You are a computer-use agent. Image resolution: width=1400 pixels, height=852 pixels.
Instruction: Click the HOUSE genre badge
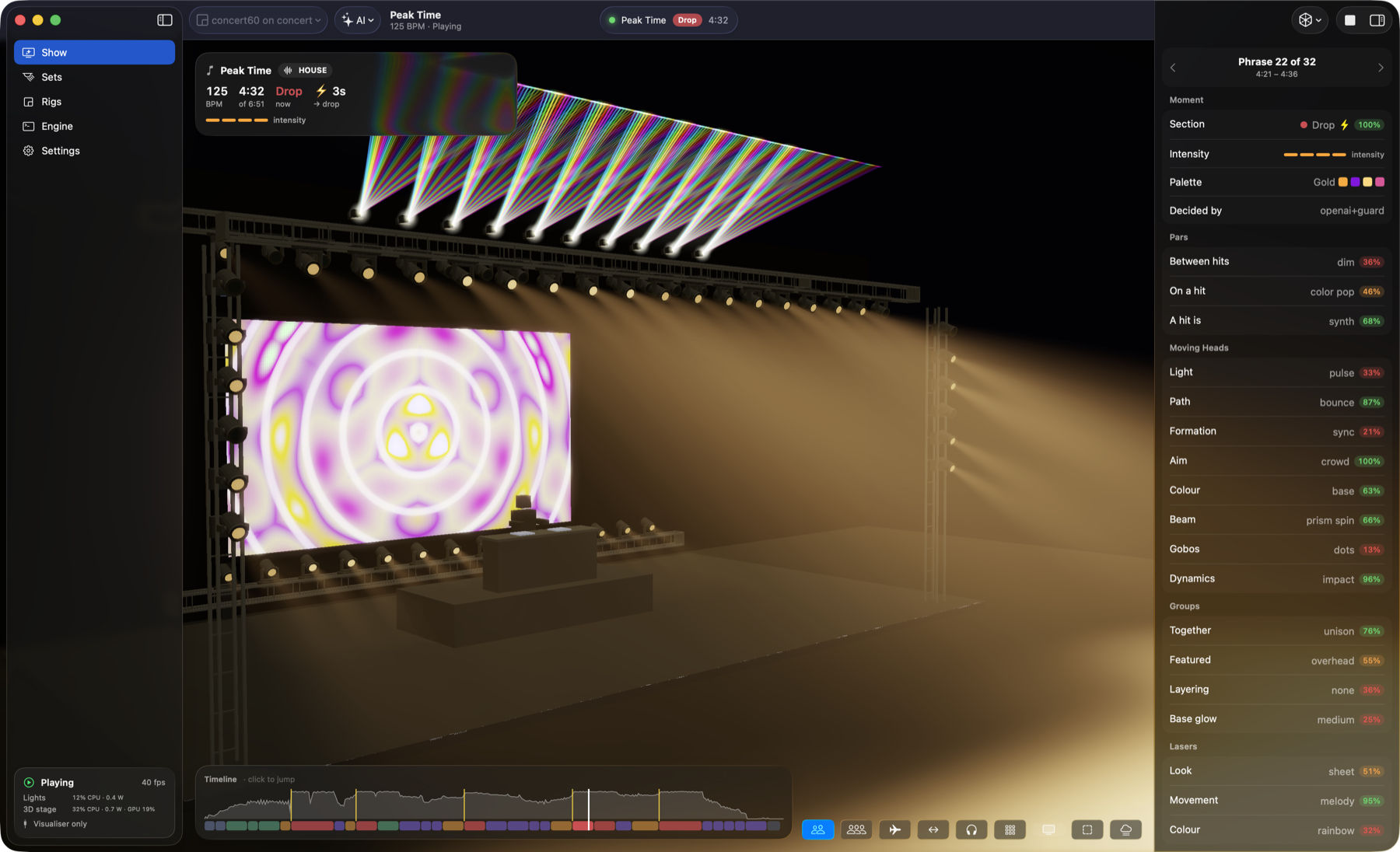(x=306, y=70)
